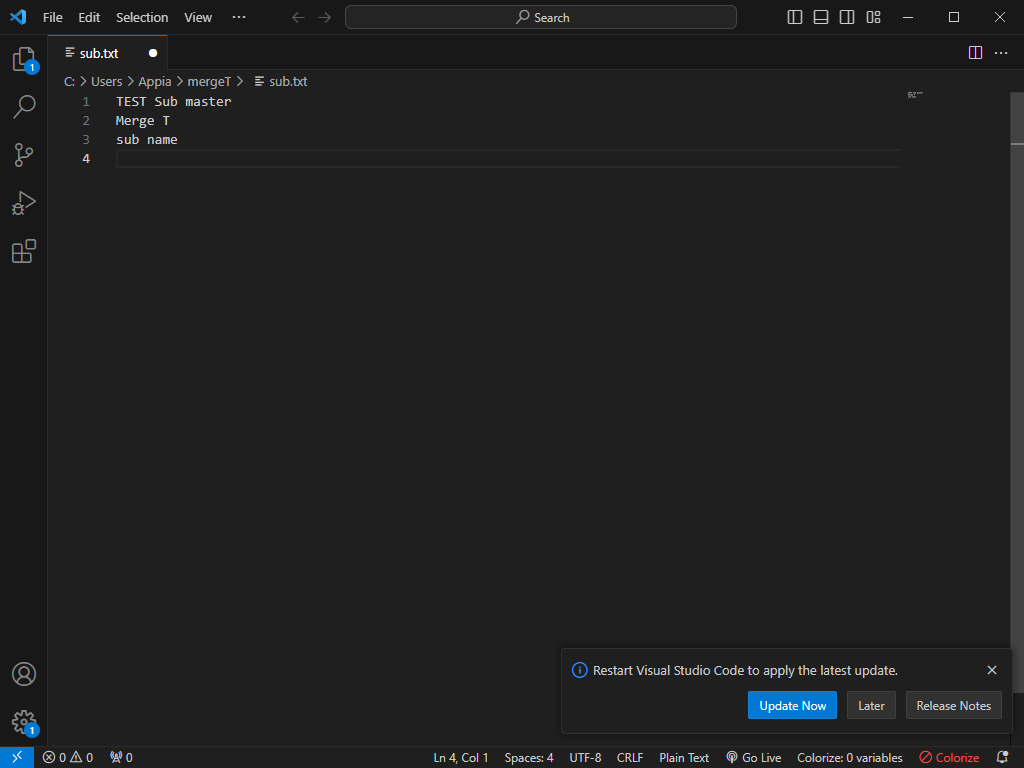This screenshot has width=1024, height=768.
Task: Close the update notification
Action: 992,670
